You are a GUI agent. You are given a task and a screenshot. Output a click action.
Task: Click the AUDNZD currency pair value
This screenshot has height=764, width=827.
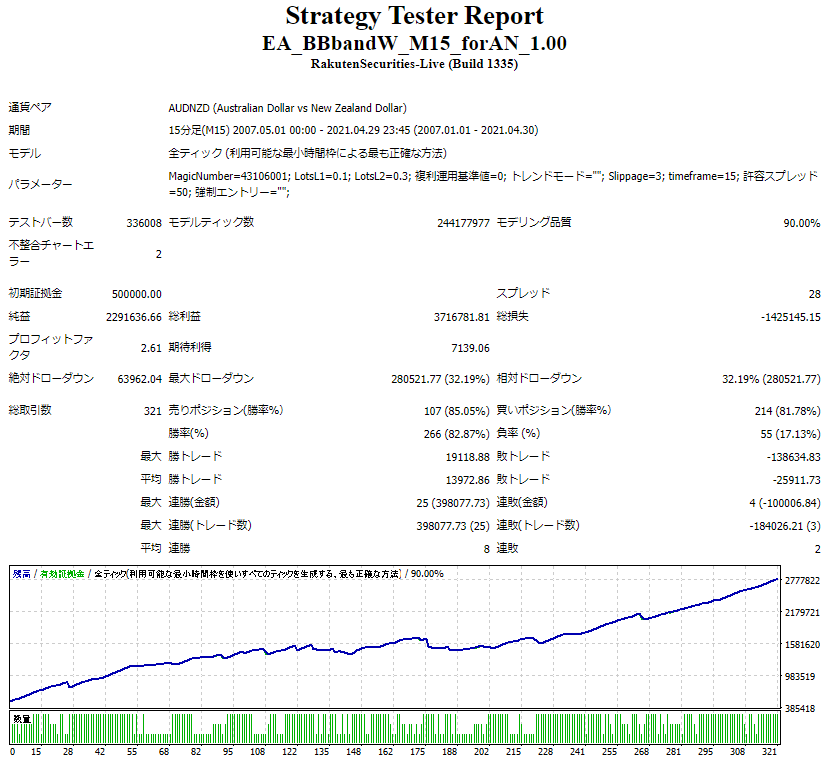click(287, 108)
